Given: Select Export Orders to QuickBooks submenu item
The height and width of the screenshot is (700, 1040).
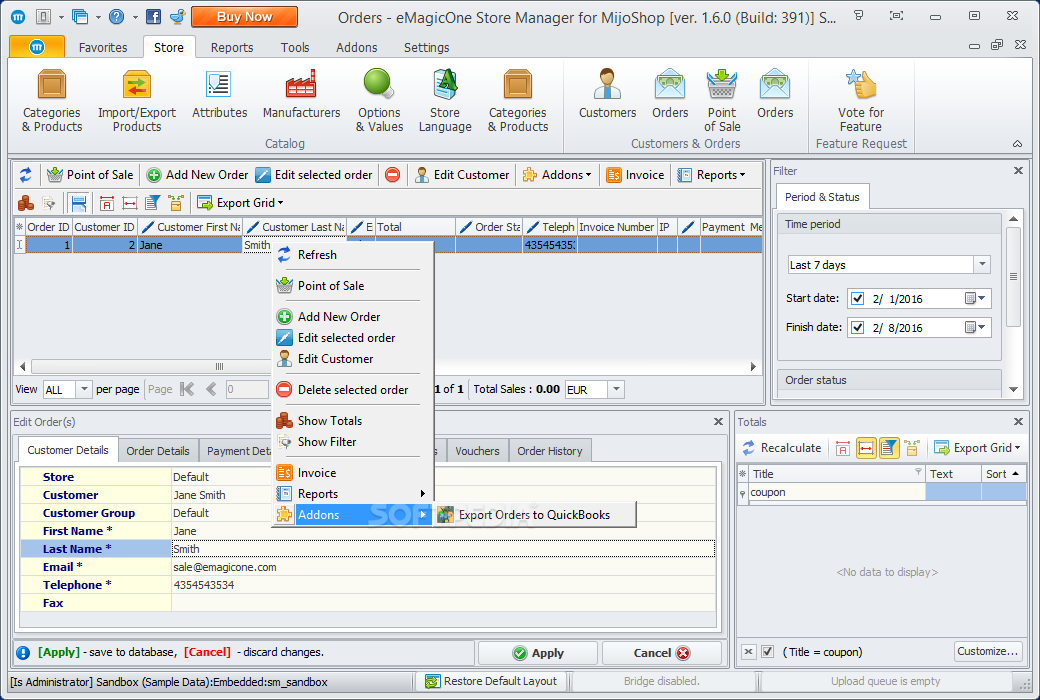Looking at the screenshot, I should pos(535,515).
